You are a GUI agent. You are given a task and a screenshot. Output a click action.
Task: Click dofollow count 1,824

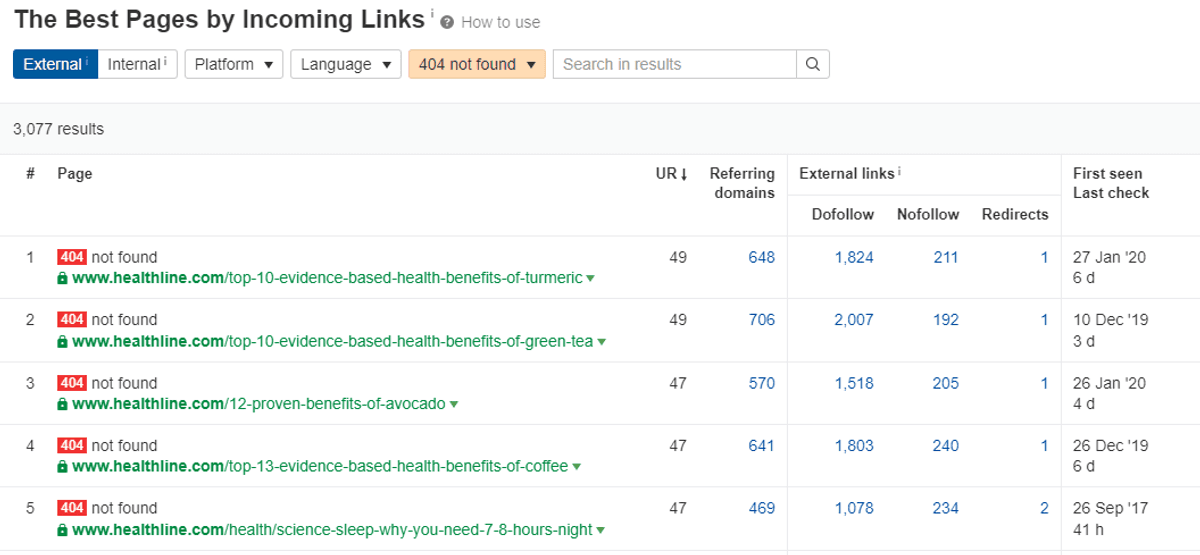tap(854, 257)
